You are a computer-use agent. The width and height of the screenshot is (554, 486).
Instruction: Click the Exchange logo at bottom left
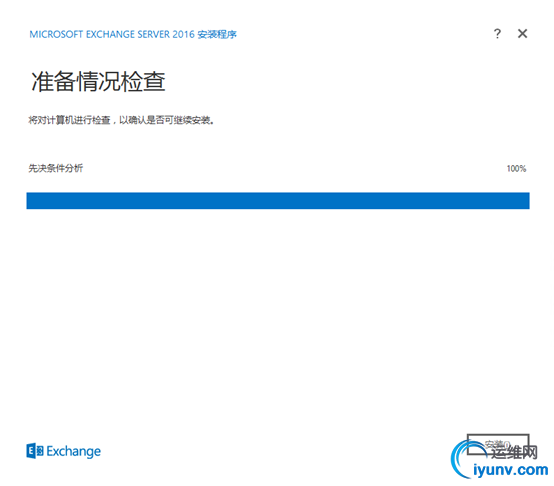tap(64, 451)
